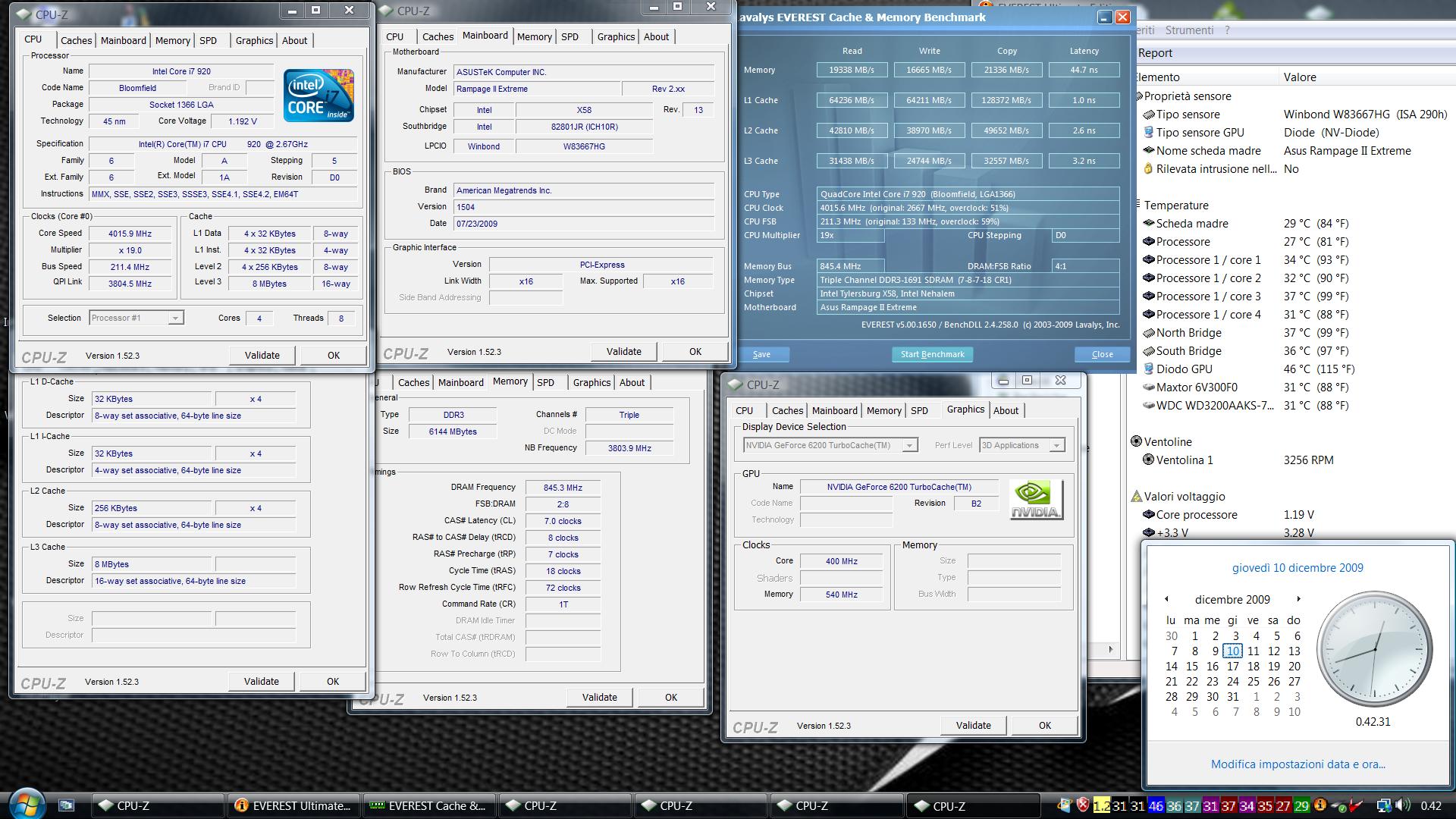Click the green 29 temperature tray indicator

1301,806
